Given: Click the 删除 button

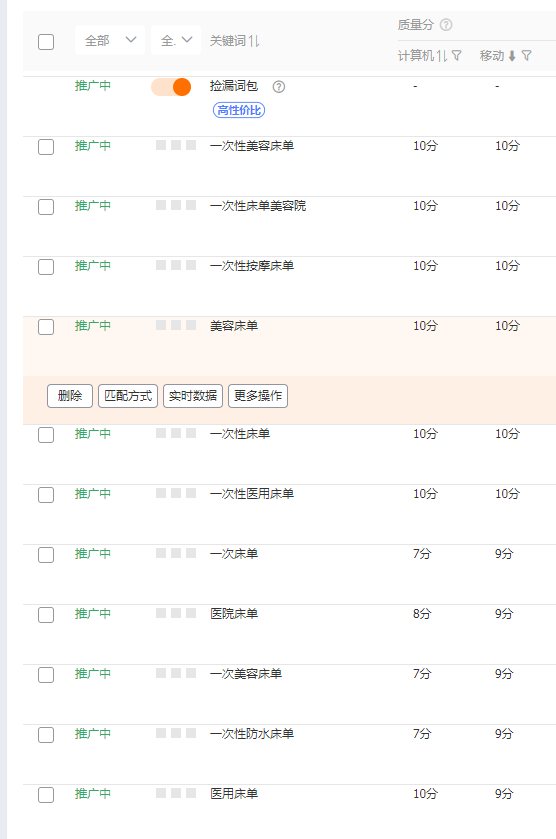Looking at the screenshot, I should (70, 396).
